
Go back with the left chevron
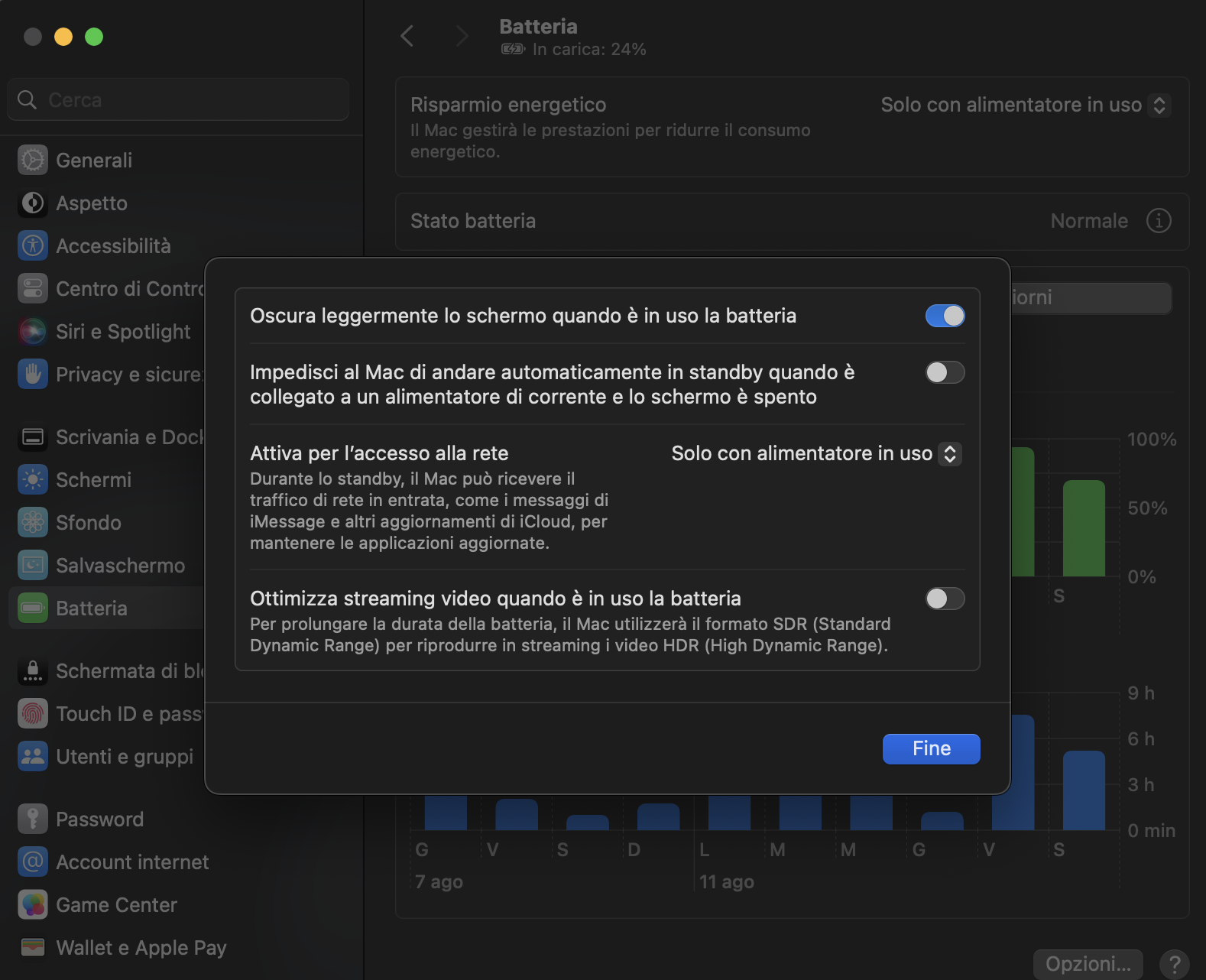[x=407, y=36]
